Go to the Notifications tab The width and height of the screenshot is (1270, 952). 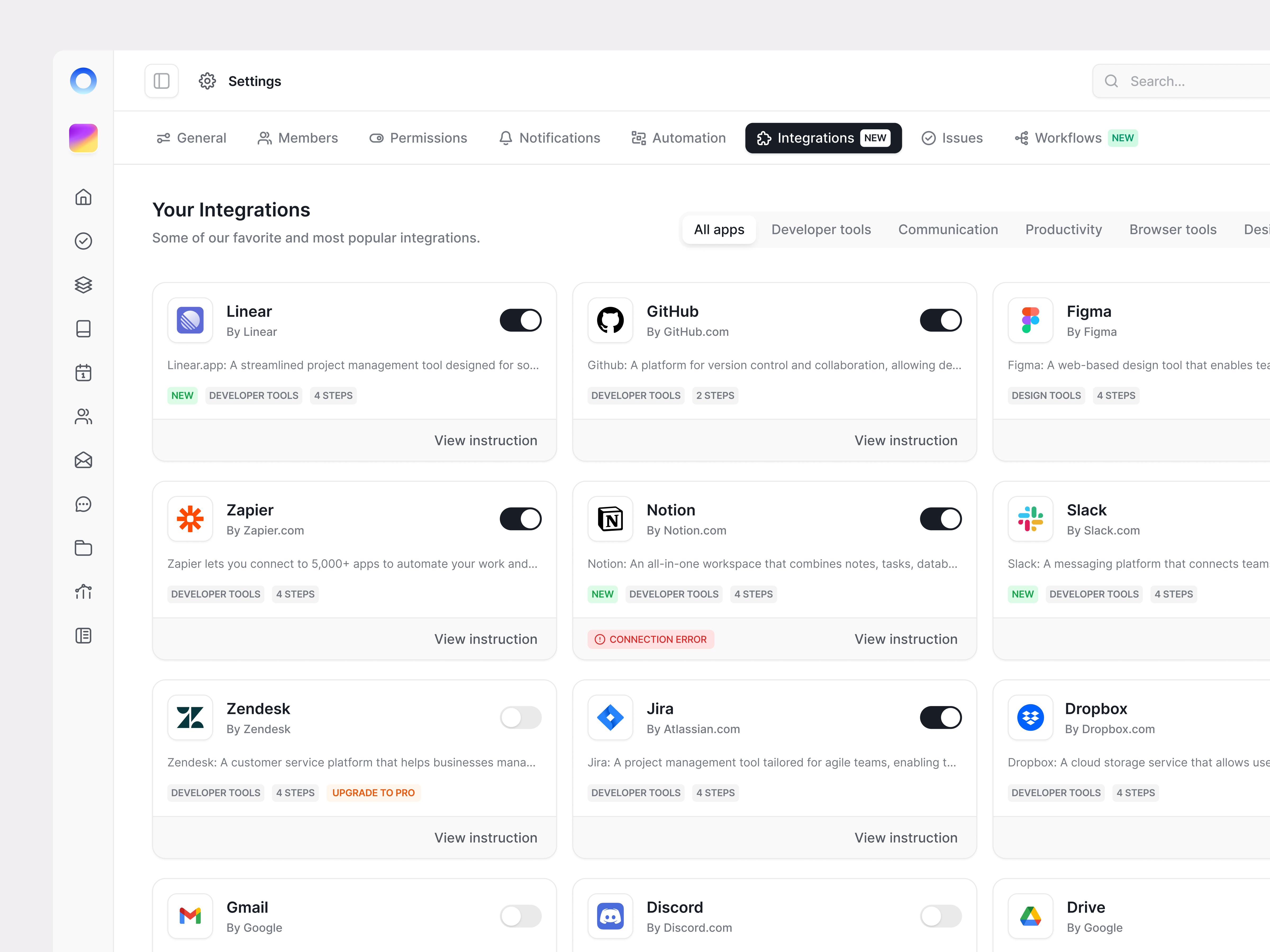click(x=550, y=138)
